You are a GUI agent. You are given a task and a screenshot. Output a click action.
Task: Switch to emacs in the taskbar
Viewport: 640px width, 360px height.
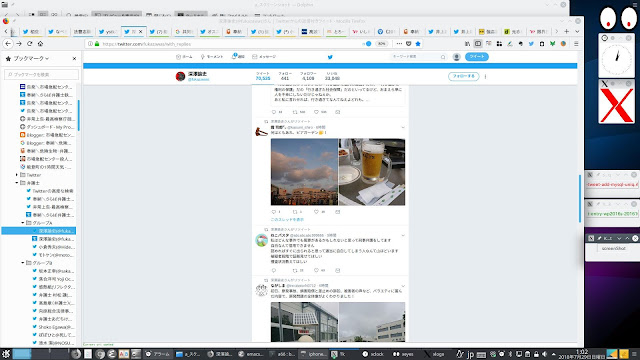tap(251, 354)
